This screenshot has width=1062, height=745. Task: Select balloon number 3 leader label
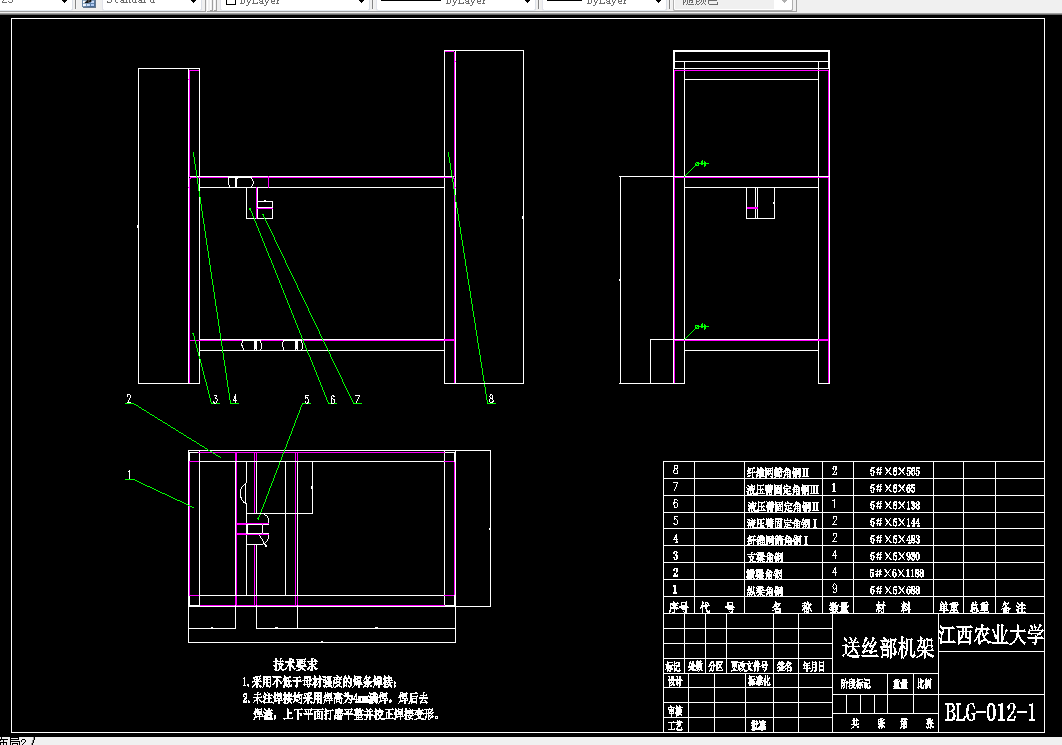tap(215, 399)
